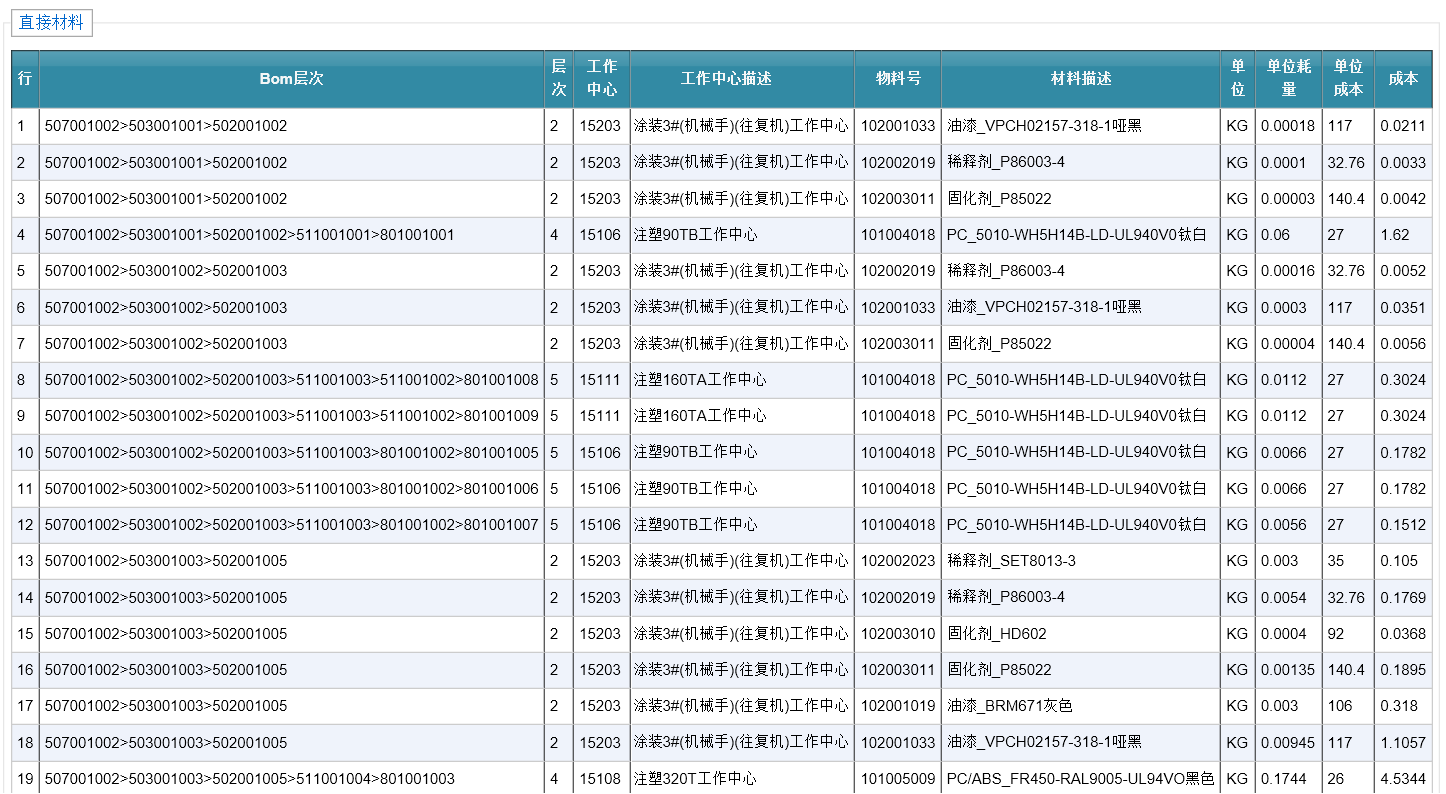Select Bom path ending 801001008 in row 8
Viewport: 1446px width, 794px height.
coord(292,380)
